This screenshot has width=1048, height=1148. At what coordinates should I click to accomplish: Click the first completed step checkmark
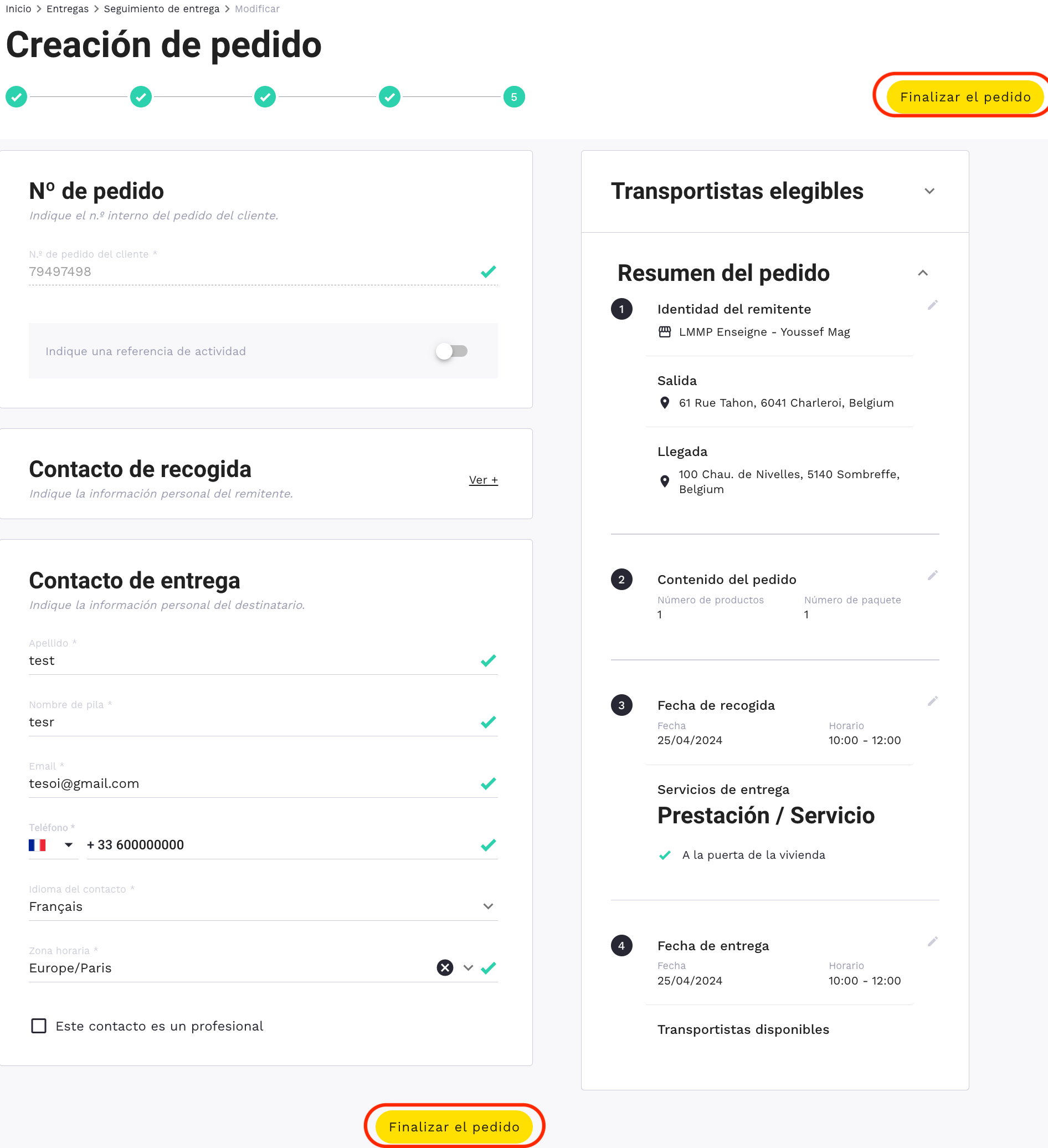click(x=17, y=98)
